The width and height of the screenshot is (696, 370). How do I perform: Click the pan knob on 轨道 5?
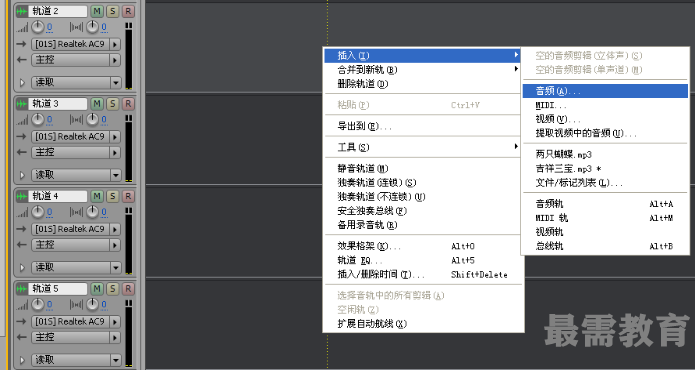pos(92,305)
